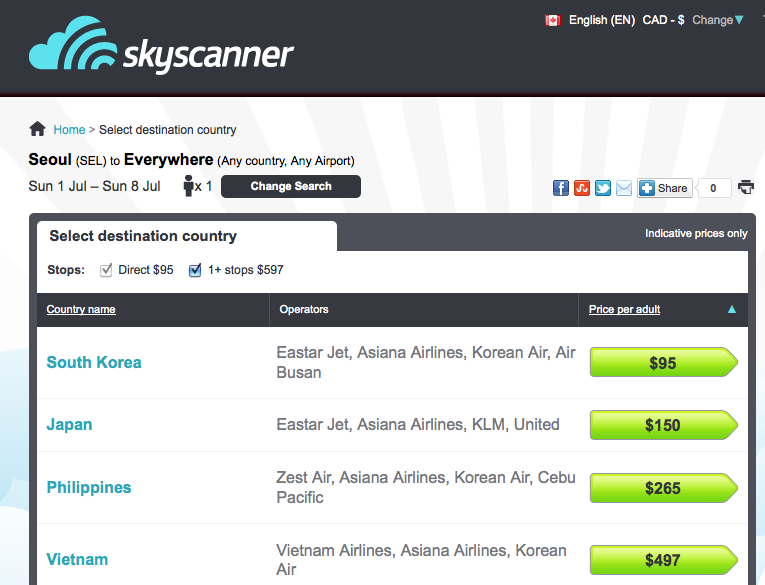
Task: Open the Share button
Action: 664,188
